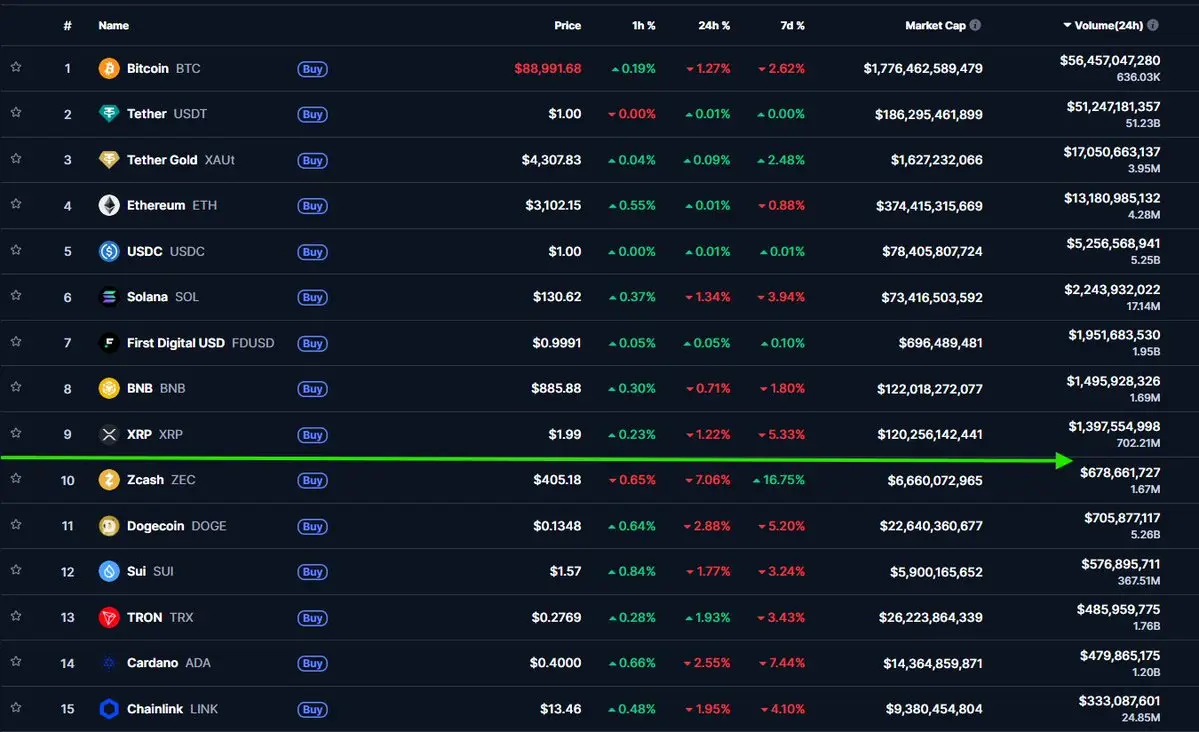
Task: Click the Chainlink logo icon
Action: coord(109,709)
